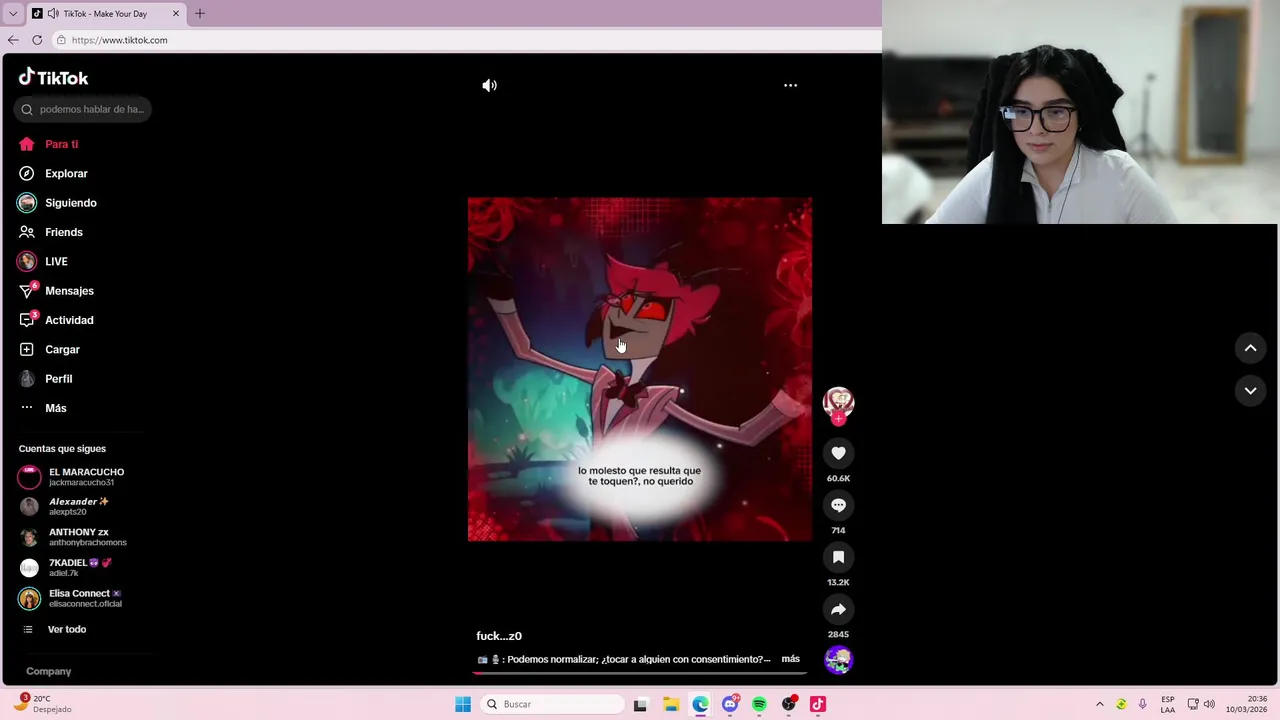This screenshot has width=1280, height=720.
Task: Click the green sync icon in system tray
Action: (1121, 704)
